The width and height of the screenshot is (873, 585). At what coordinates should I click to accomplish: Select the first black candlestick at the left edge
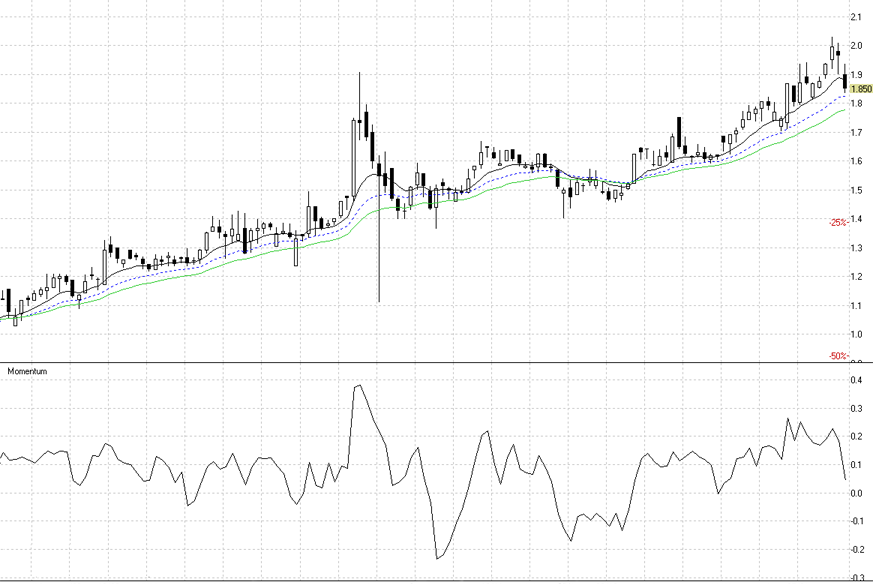tap(8, 300)
